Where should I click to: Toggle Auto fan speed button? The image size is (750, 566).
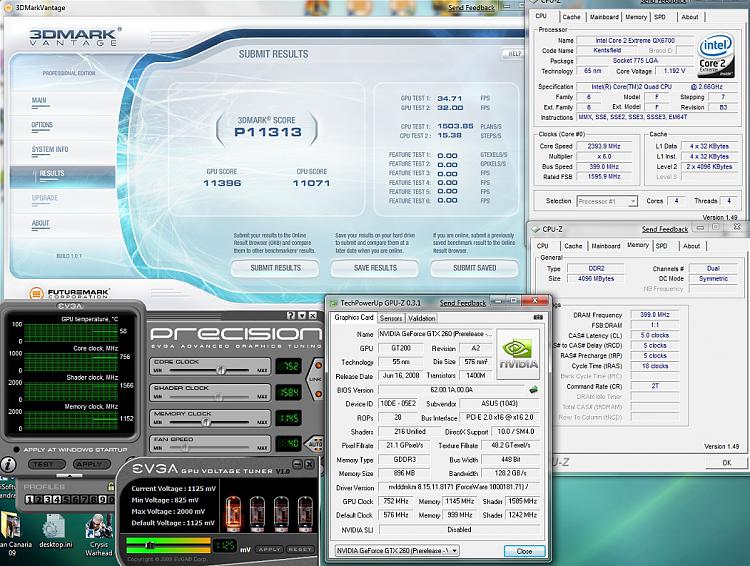click(x=315, y=444)
